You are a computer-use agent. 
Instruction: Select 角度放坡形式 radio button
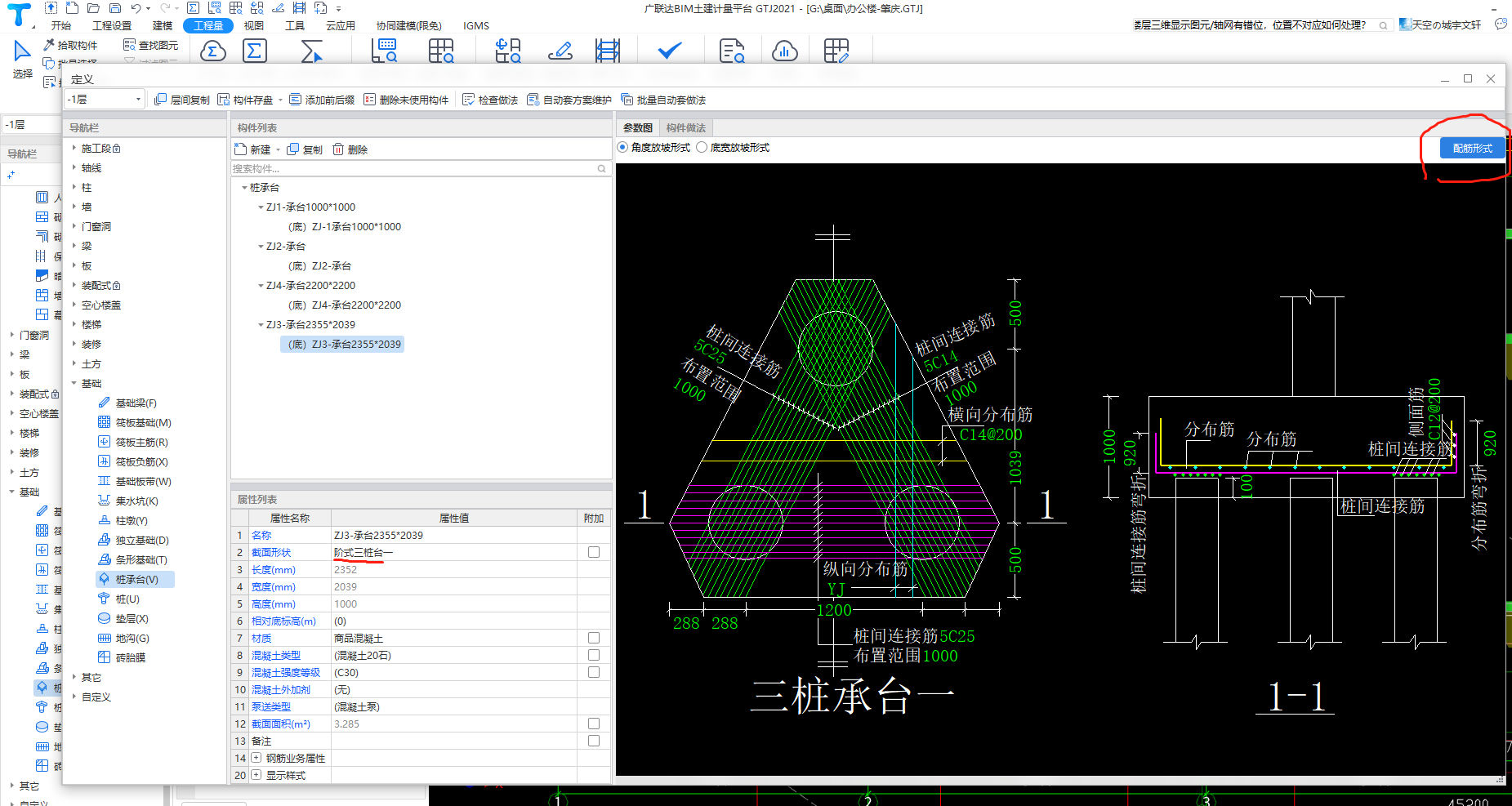click(623, 148)
